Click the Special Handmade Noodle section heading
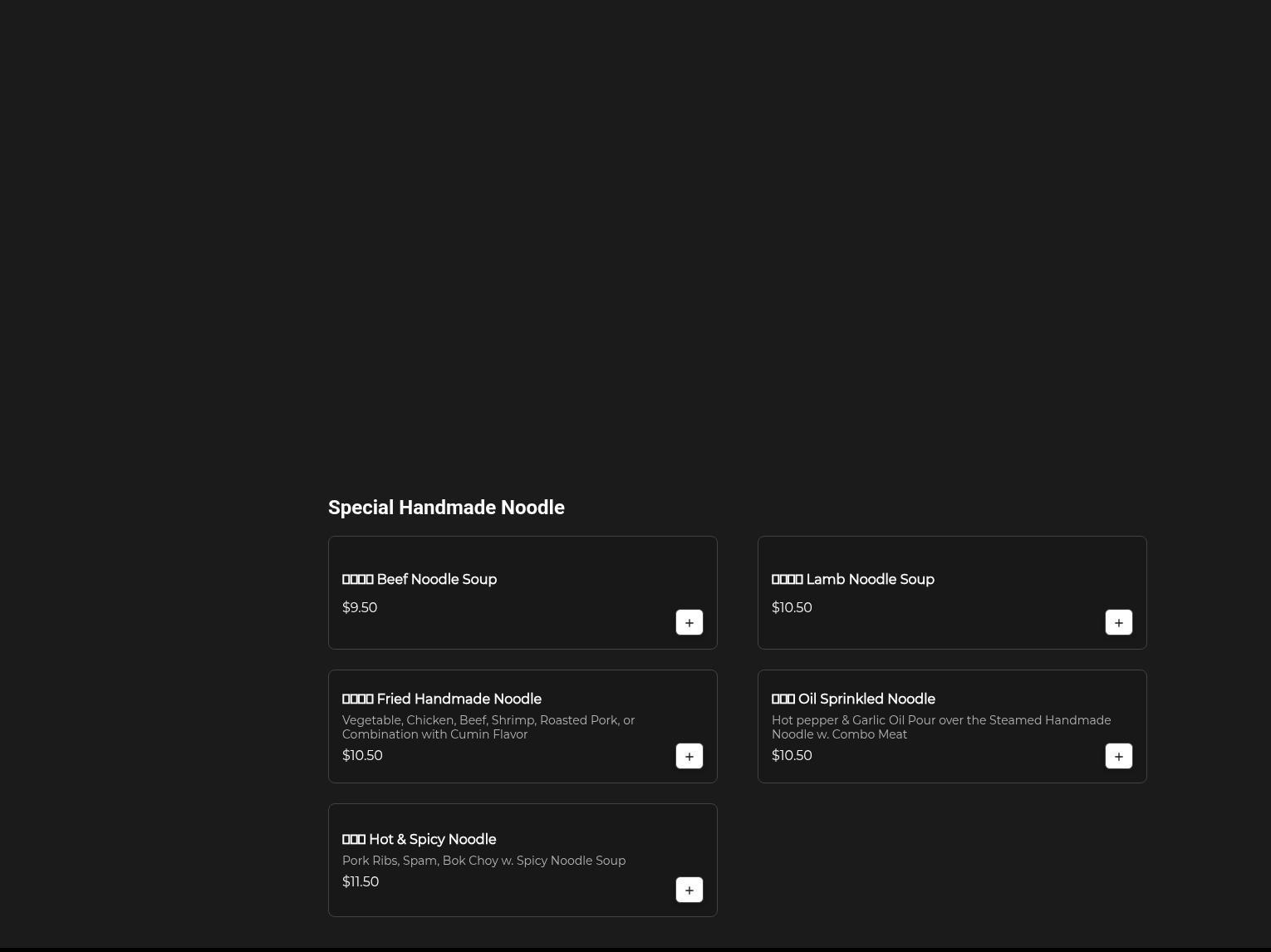This screenshot has width=1271, height=952. tap(446, 508)
